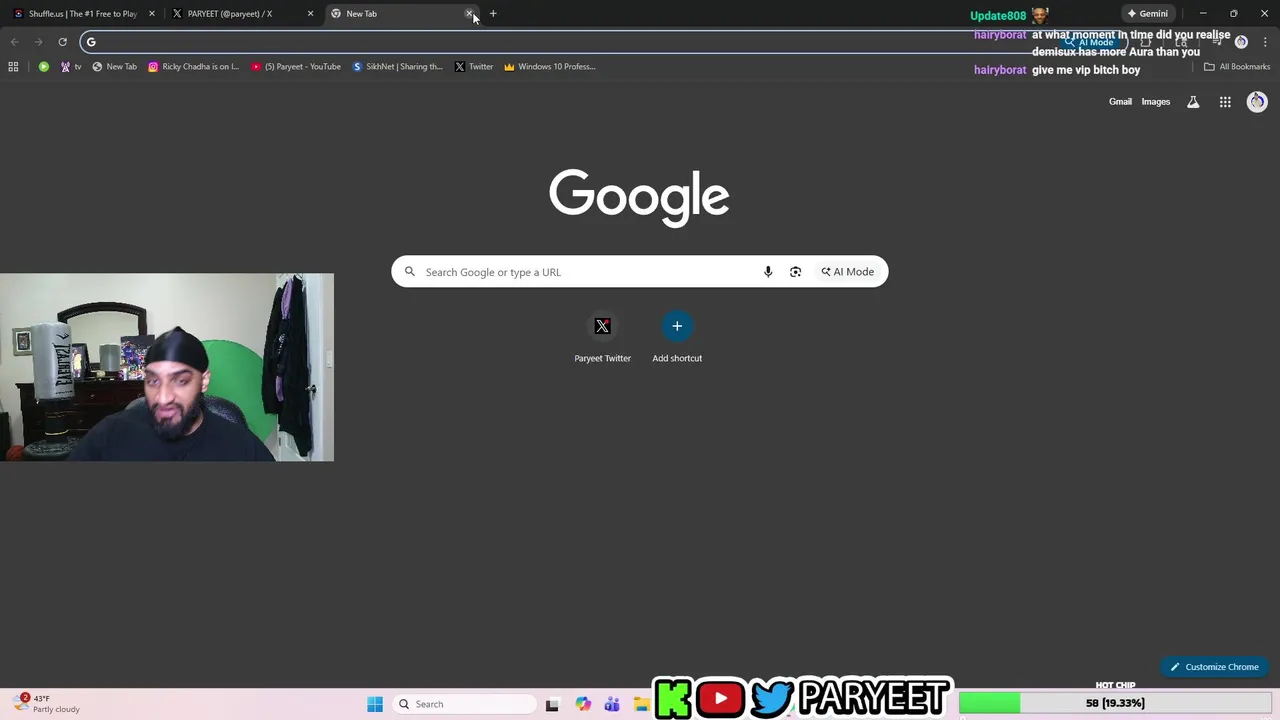Open the Apps grid bookmark shortcut
The height and width of the screenshot is (720, 1280).
[x=13, y=67]
